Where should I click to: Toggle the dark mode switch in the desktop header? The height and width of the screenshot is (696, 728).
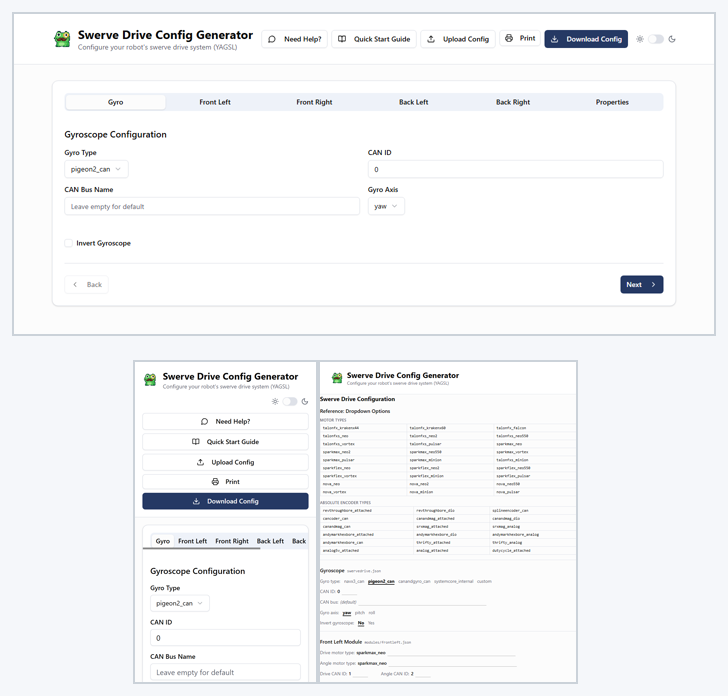(656, 39)
